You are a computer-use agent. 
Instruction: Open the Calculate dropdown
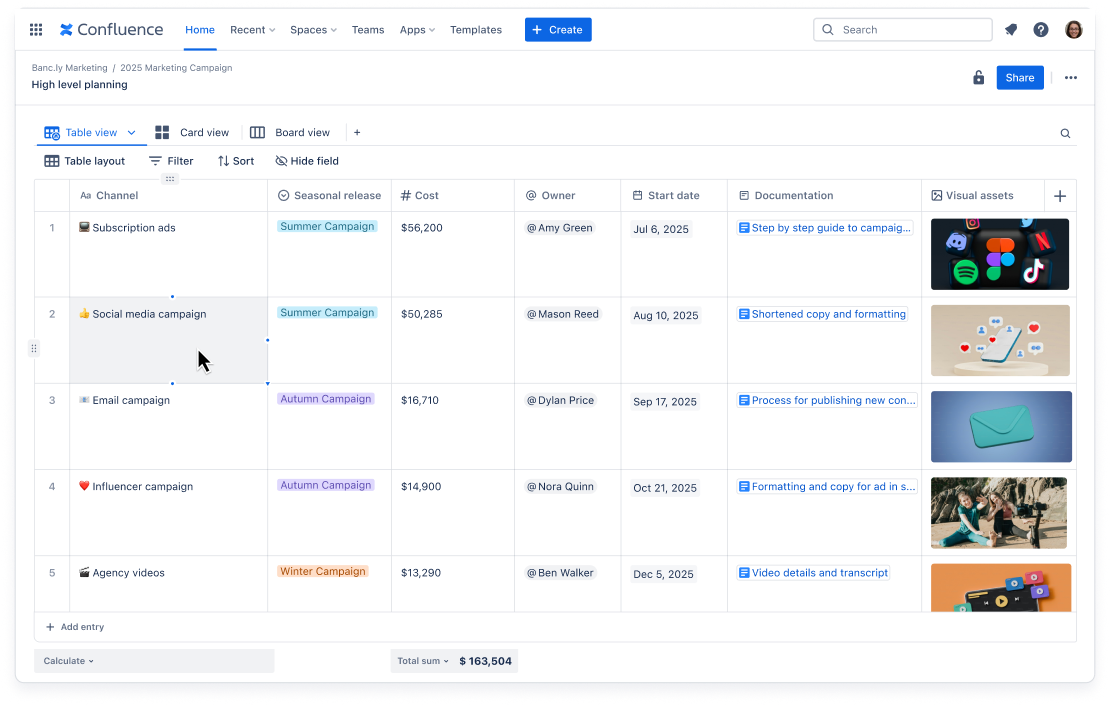click(x=69, y=661)
